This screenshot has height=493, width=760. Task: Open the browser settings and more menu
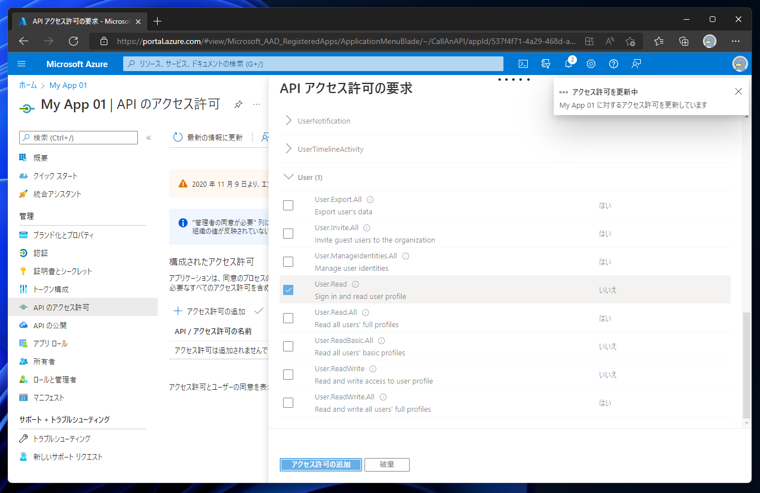tap(735, 41)
